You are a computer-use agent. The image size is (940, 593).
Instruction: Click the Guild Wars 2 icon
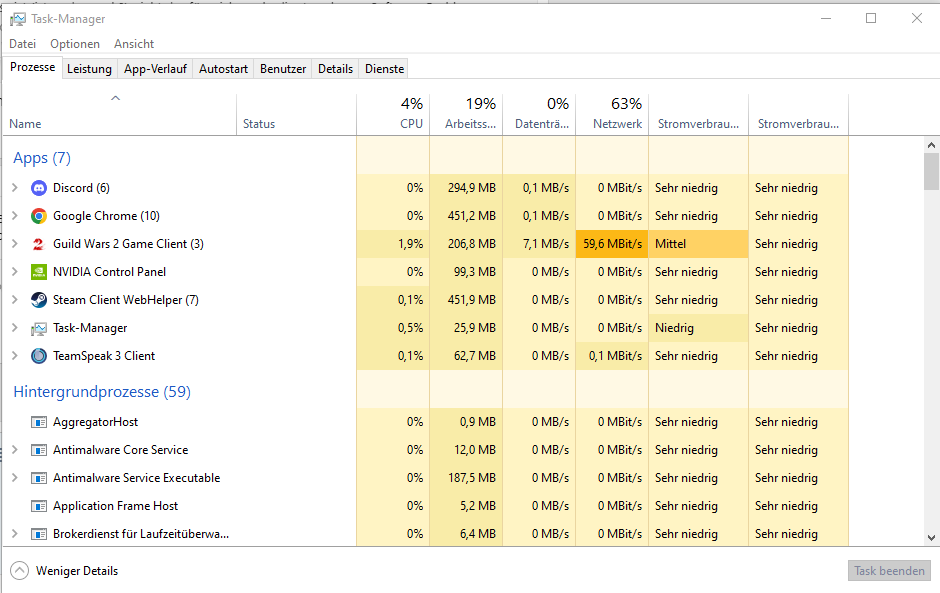point(39,244)
